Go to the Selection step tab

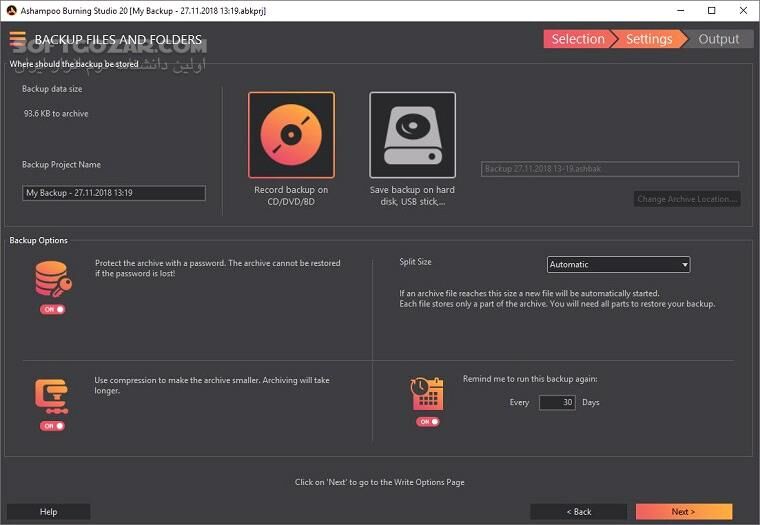point(577,39)
